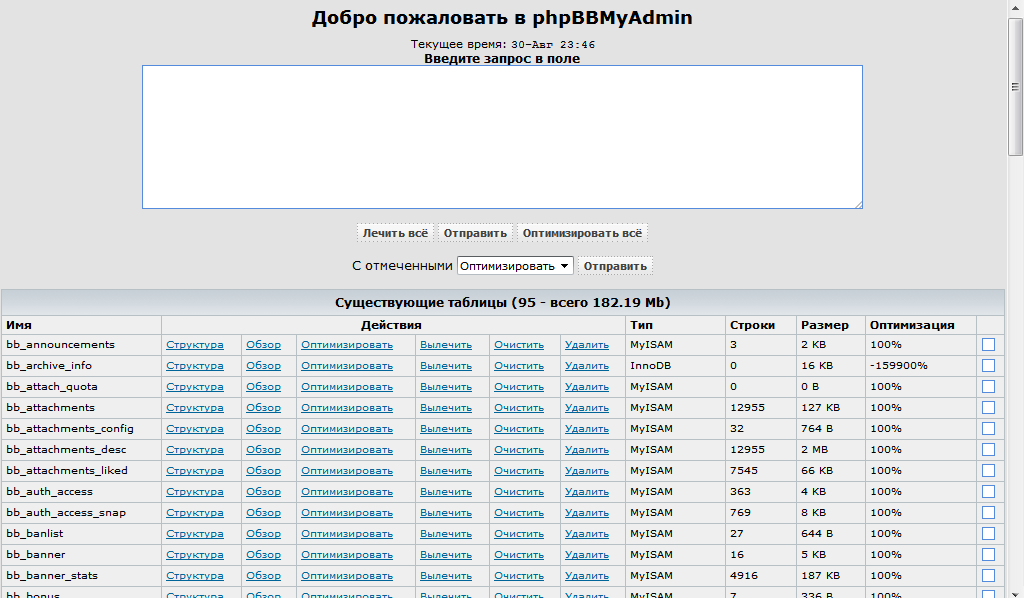This screenshot has height=598, width=1024.
Task: Tick the checkbox for bb_announcements
Action: 989,345
